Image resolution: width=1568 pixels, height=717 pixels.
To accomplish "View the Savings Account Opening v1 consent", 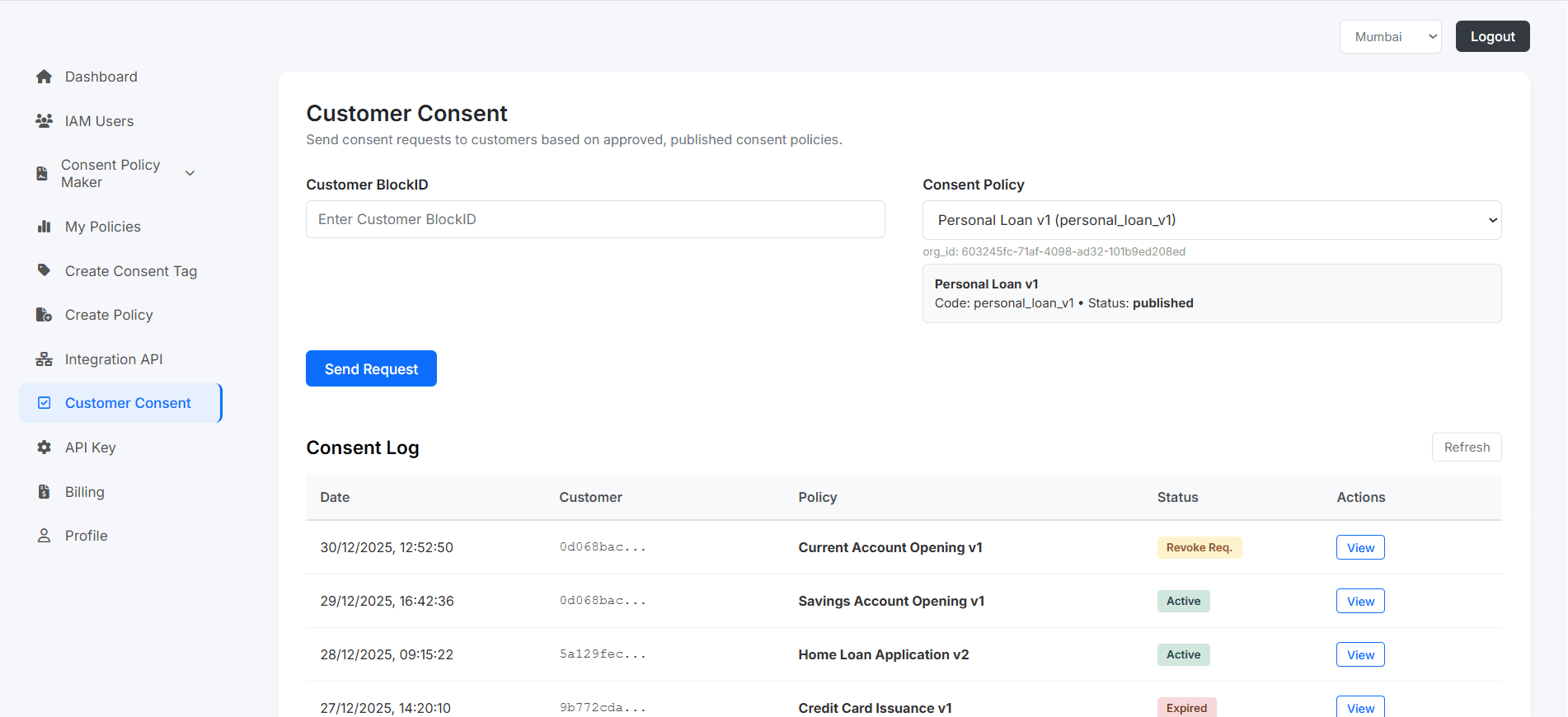I will click(1360, 601).
